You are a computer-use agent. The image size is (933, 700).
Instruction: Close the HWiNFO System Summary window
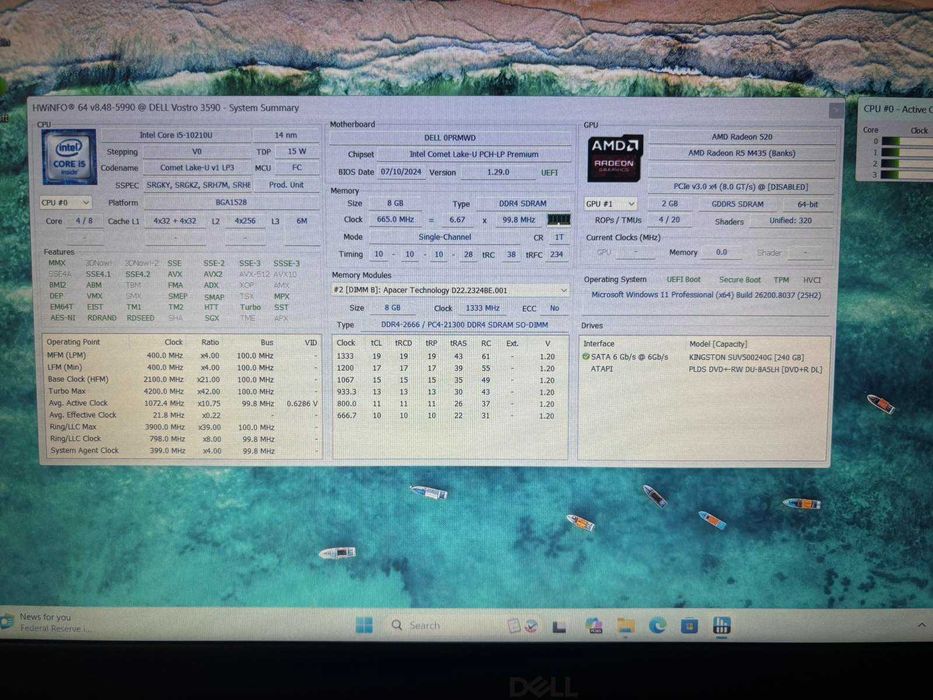pos(836,110)
